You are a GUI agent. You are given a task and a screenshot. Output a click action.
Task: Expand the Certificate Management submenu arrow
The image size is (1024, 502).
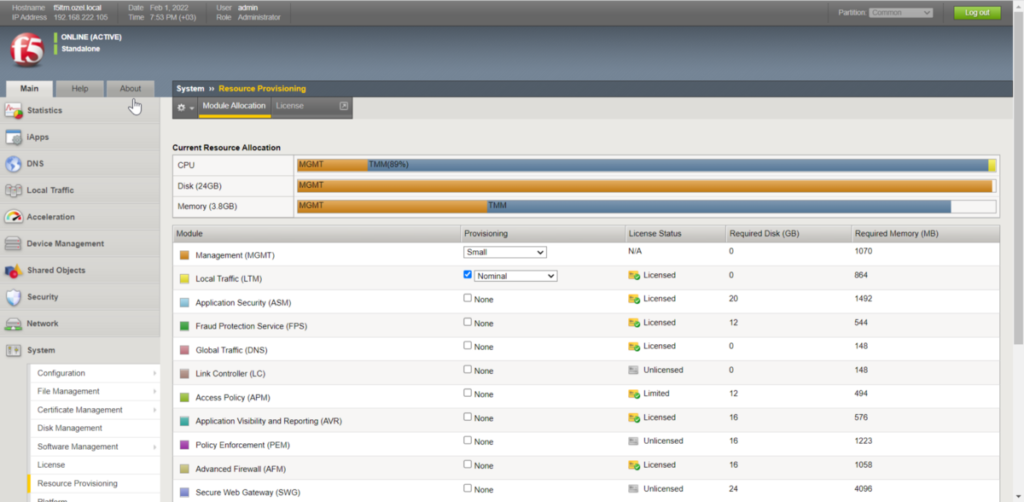click(x=155, y=410)
